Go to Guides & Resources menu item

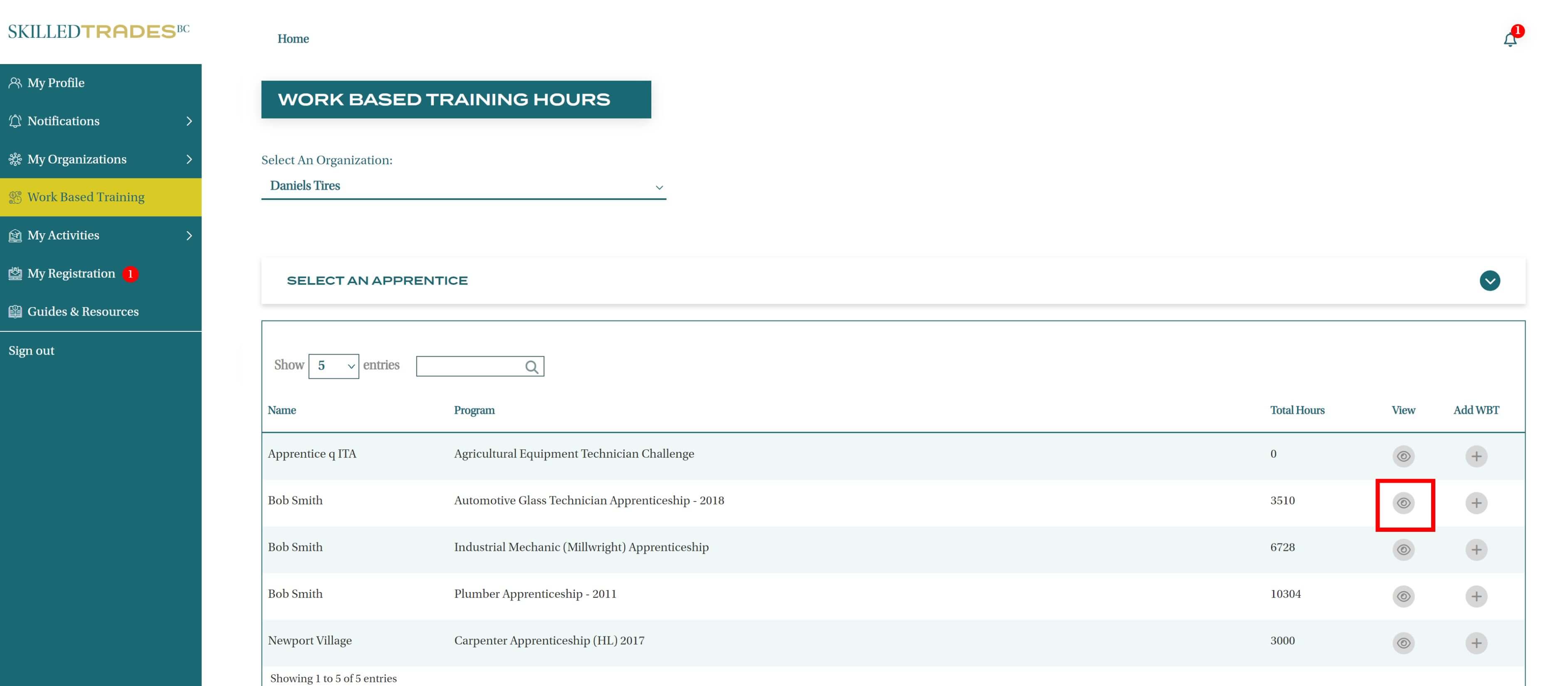click(x=83, y=312)
